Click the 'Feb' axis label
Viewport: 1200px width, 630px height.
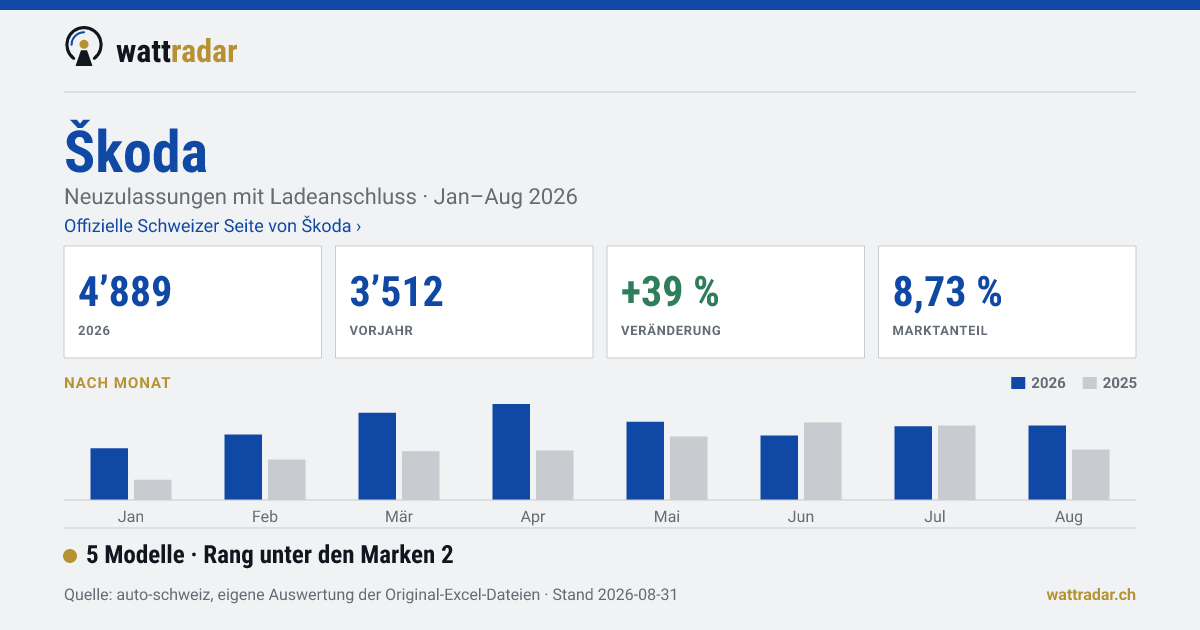[x=265, y=517]
